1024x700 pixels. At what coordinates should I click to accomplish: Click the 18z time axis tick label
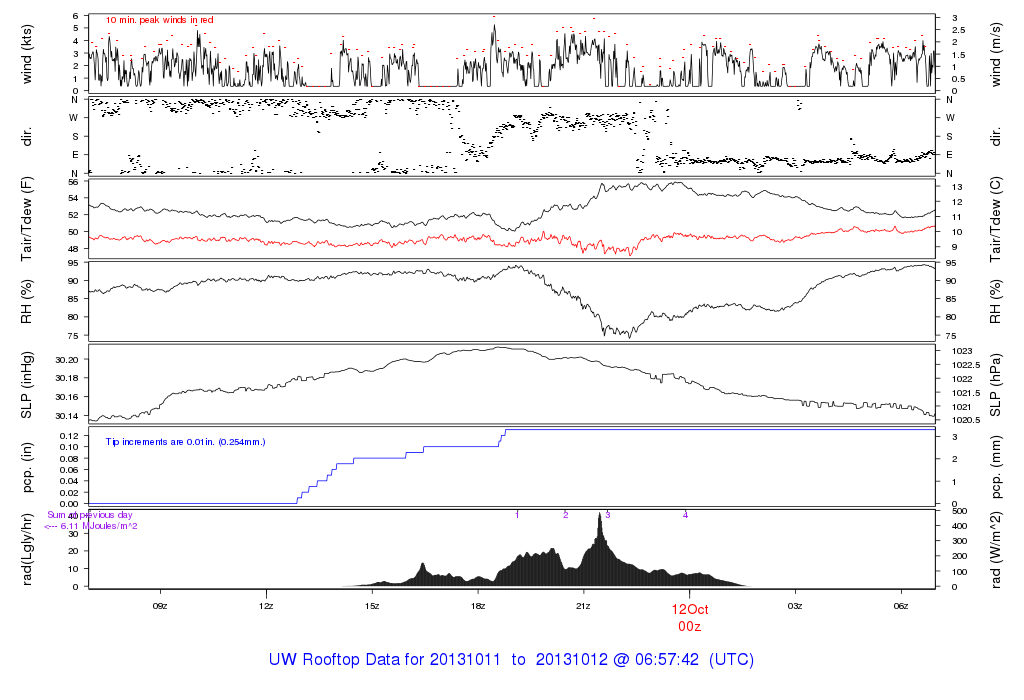pos(478,606)
